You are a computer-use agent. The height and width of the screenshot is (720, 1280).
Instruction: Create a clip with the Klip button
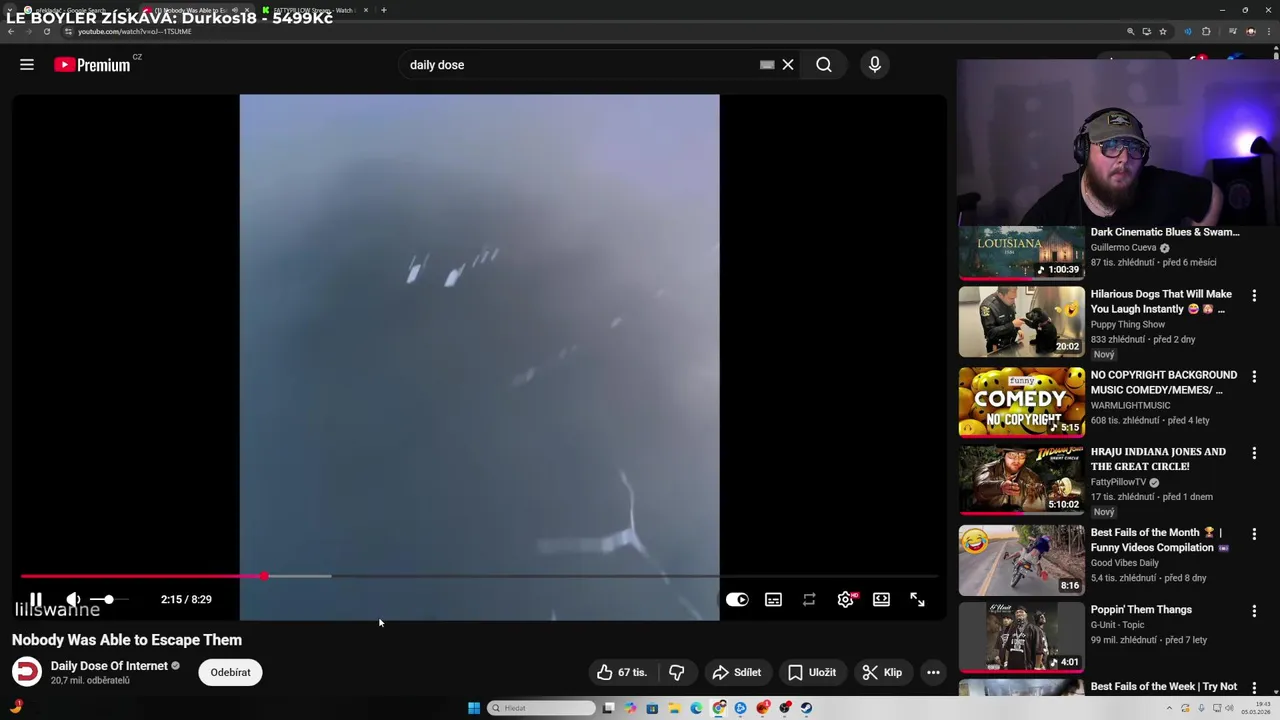[882, 672]
